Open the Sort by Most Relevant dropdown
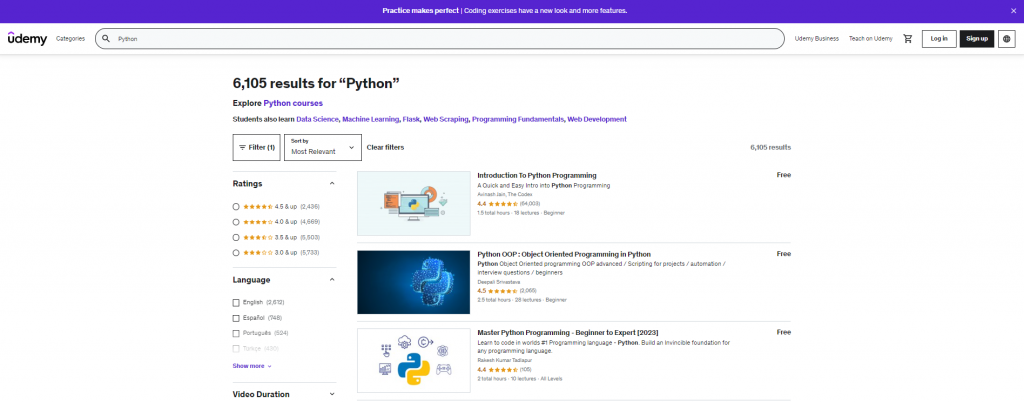This screenshot has width=1024, height=402. click(321, 147)
